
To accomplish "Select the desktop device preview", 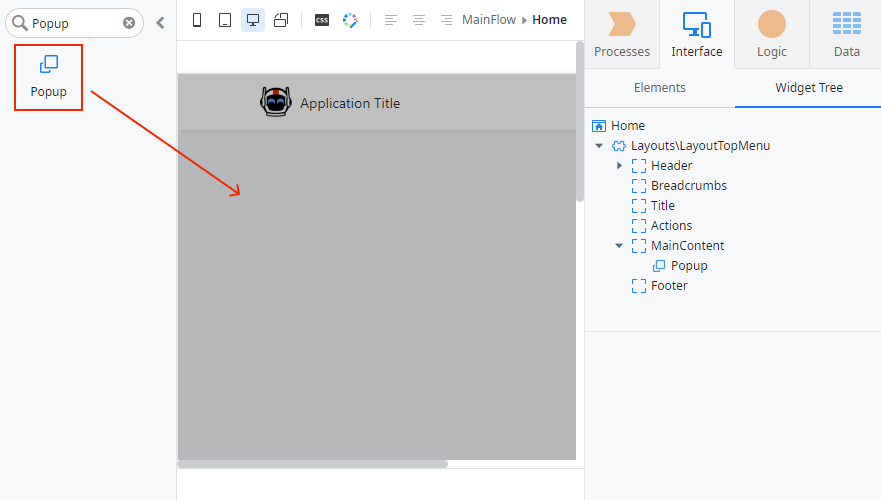I will 253,20.
